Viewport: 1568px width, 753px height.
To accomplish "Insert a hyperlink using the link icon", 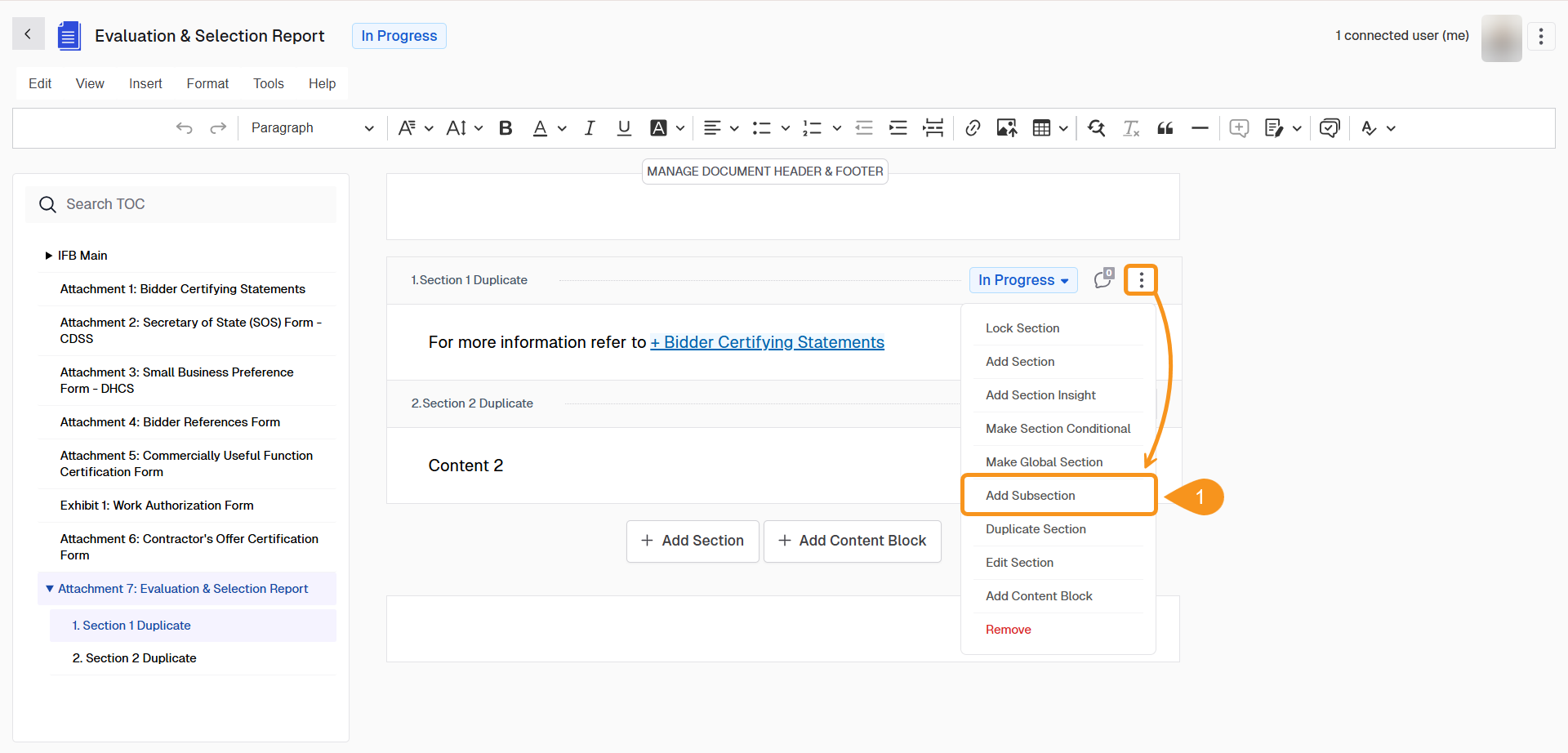I will point(973,127).
